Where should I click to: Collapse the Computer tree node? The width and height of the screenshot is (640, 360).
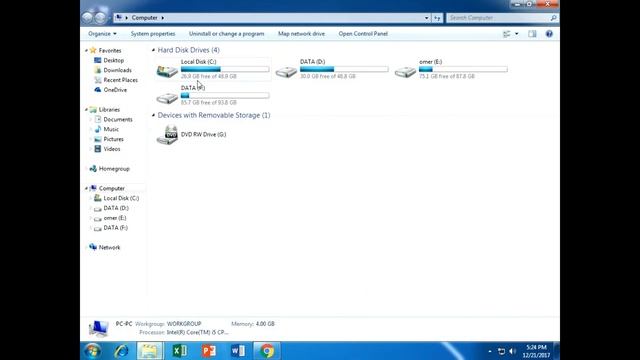(x=86, y=189)
